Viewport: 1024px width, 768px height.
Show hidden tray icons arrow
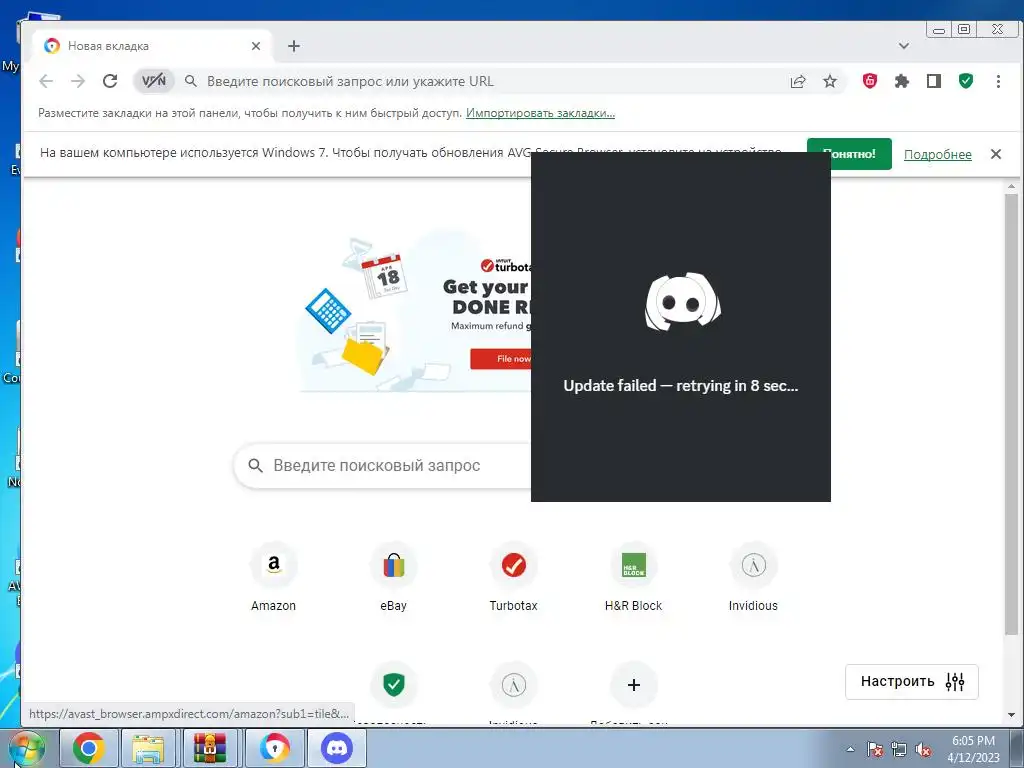[850, 749]
